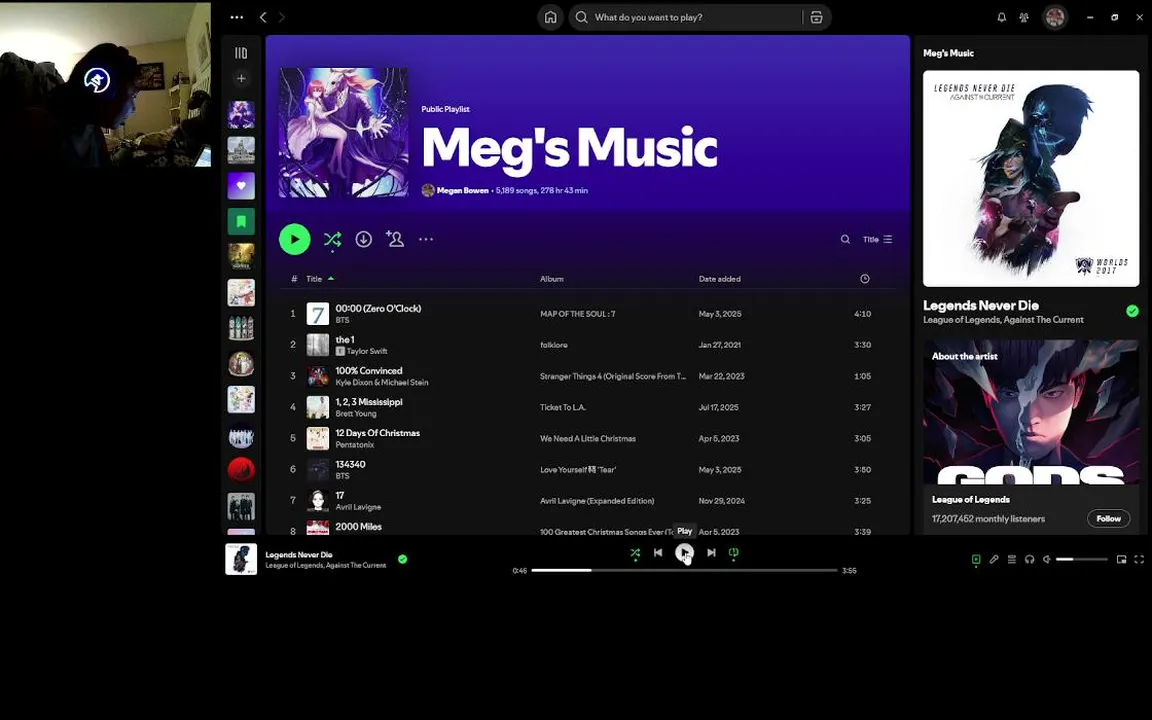Open album Ticket To L.A.
Viewport: 1152px width, 720px height.
[x=563, y=407]
